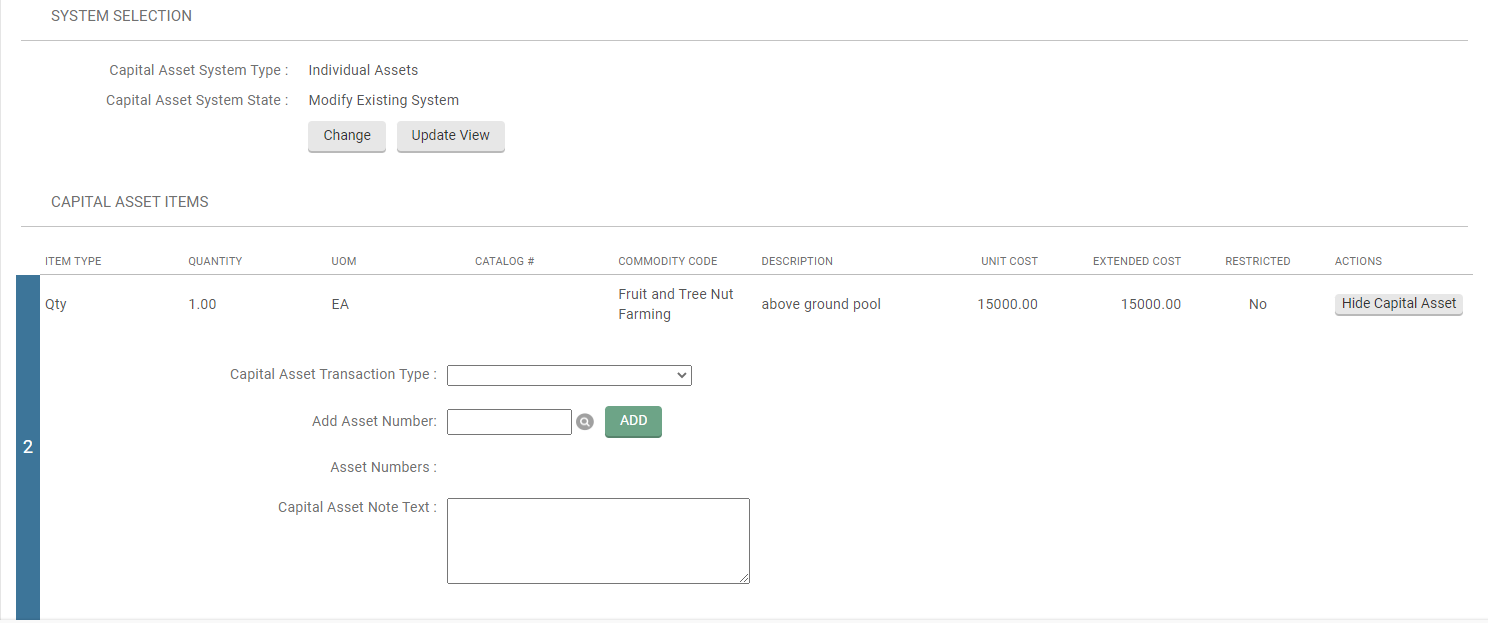Click the Extended Cost column header

(x=1136, y=261)
